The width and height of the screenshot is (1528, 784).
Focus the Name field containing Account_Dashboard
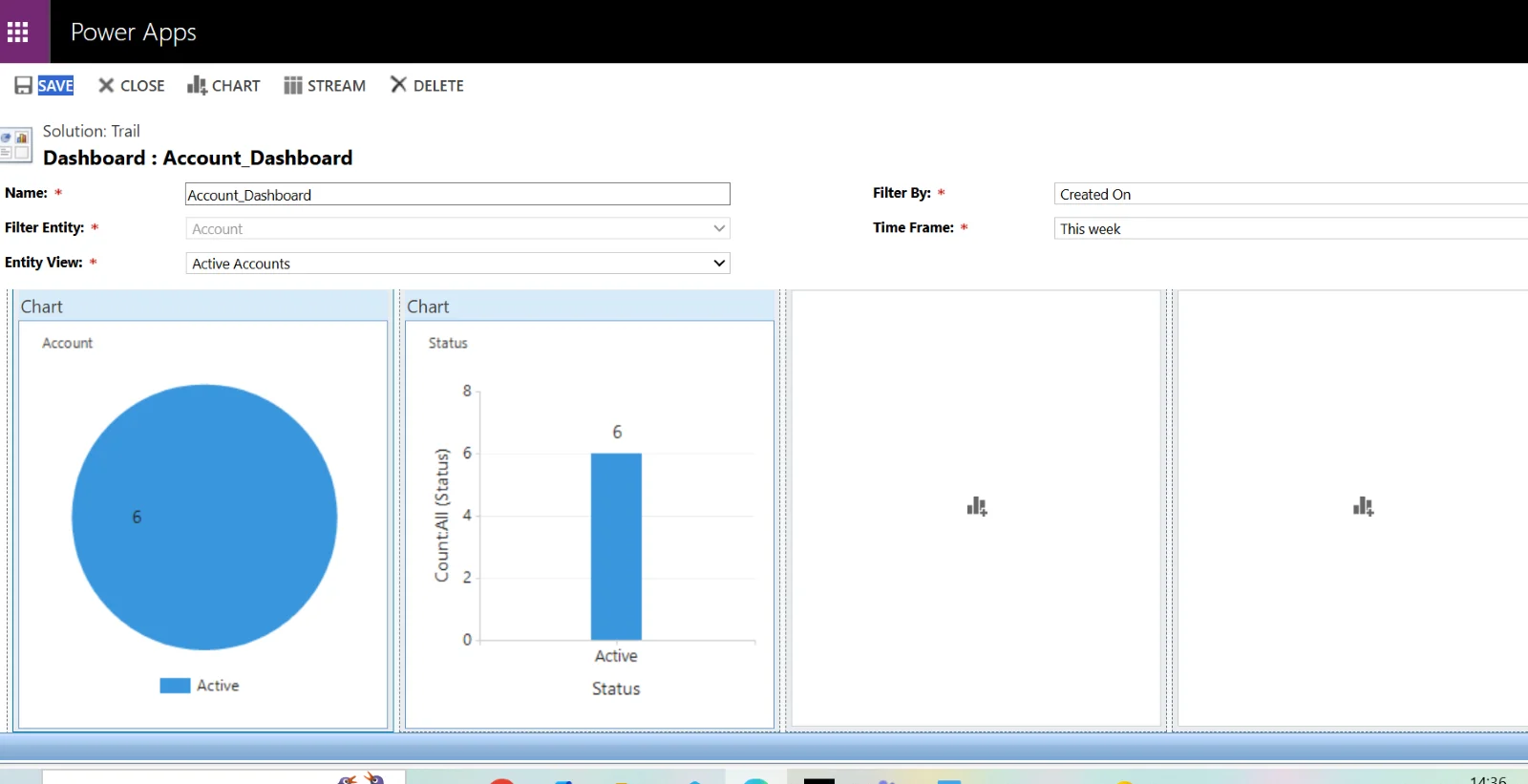(457, 194)
